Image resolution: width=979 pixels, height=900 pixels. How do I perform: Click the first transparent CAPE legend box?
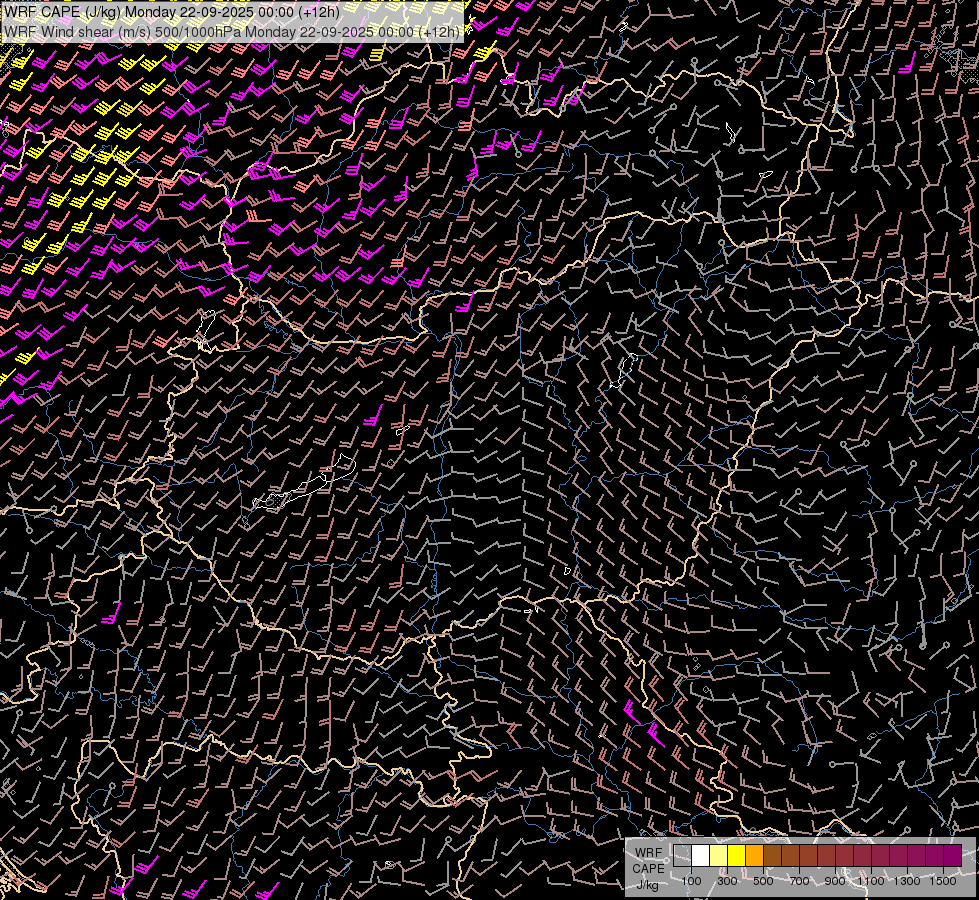click(682, 856)
